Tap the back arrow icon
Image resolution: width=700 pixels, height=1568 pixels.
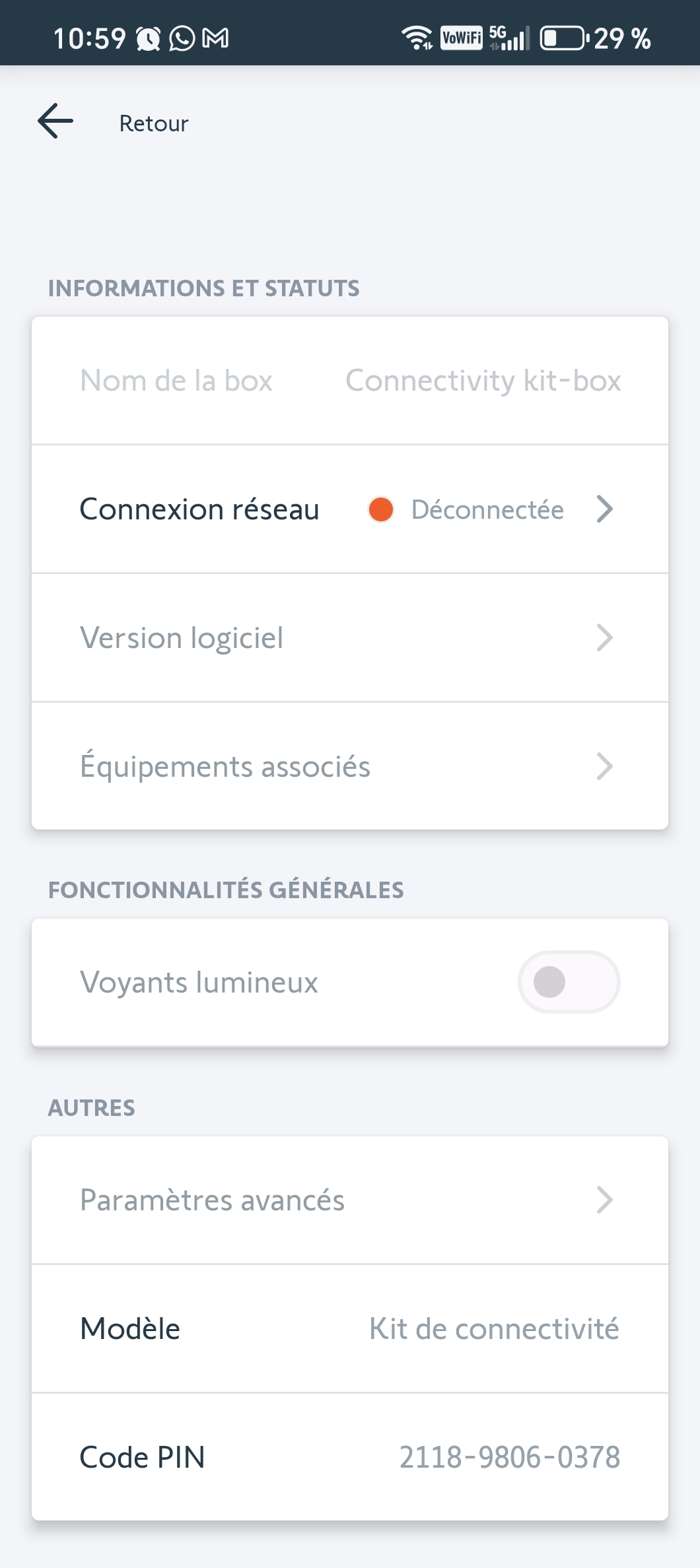[55, 121]
